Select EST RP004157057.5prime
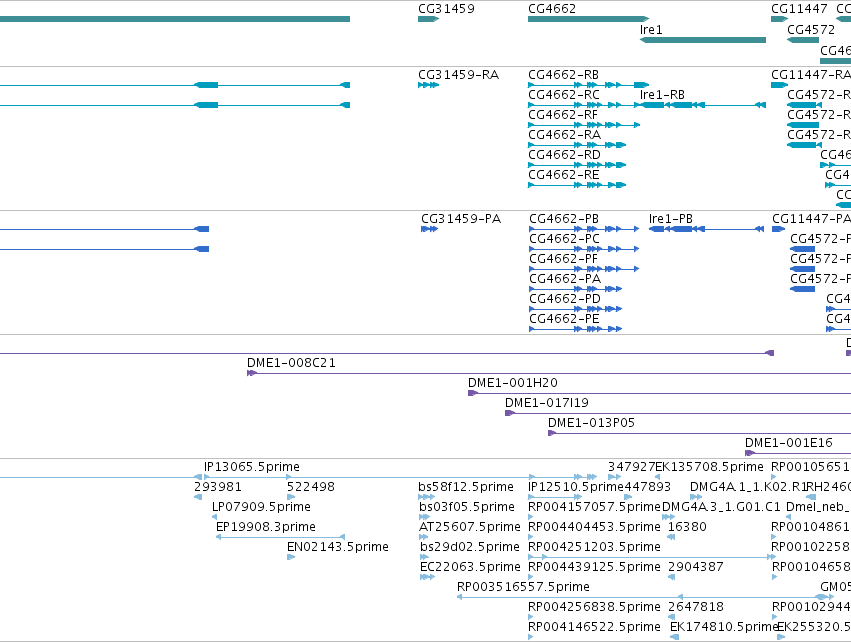851x642 pixels. point(595,507)
